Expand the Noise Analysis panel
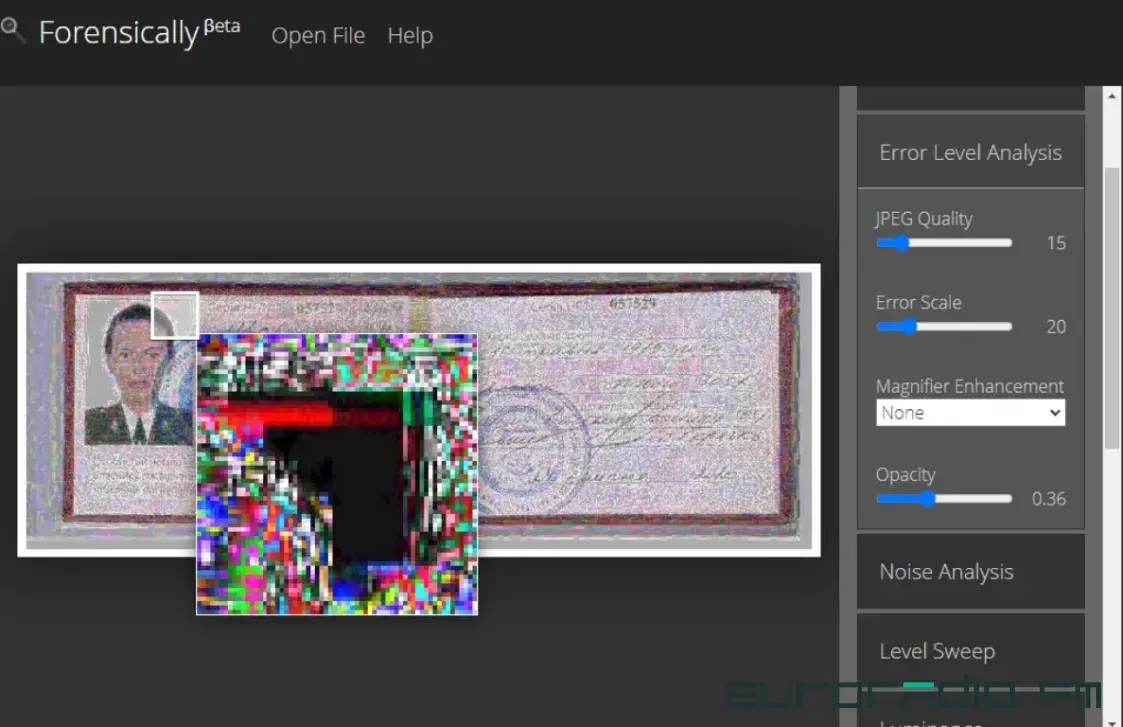1123x727 pixels. click(970, 572)
